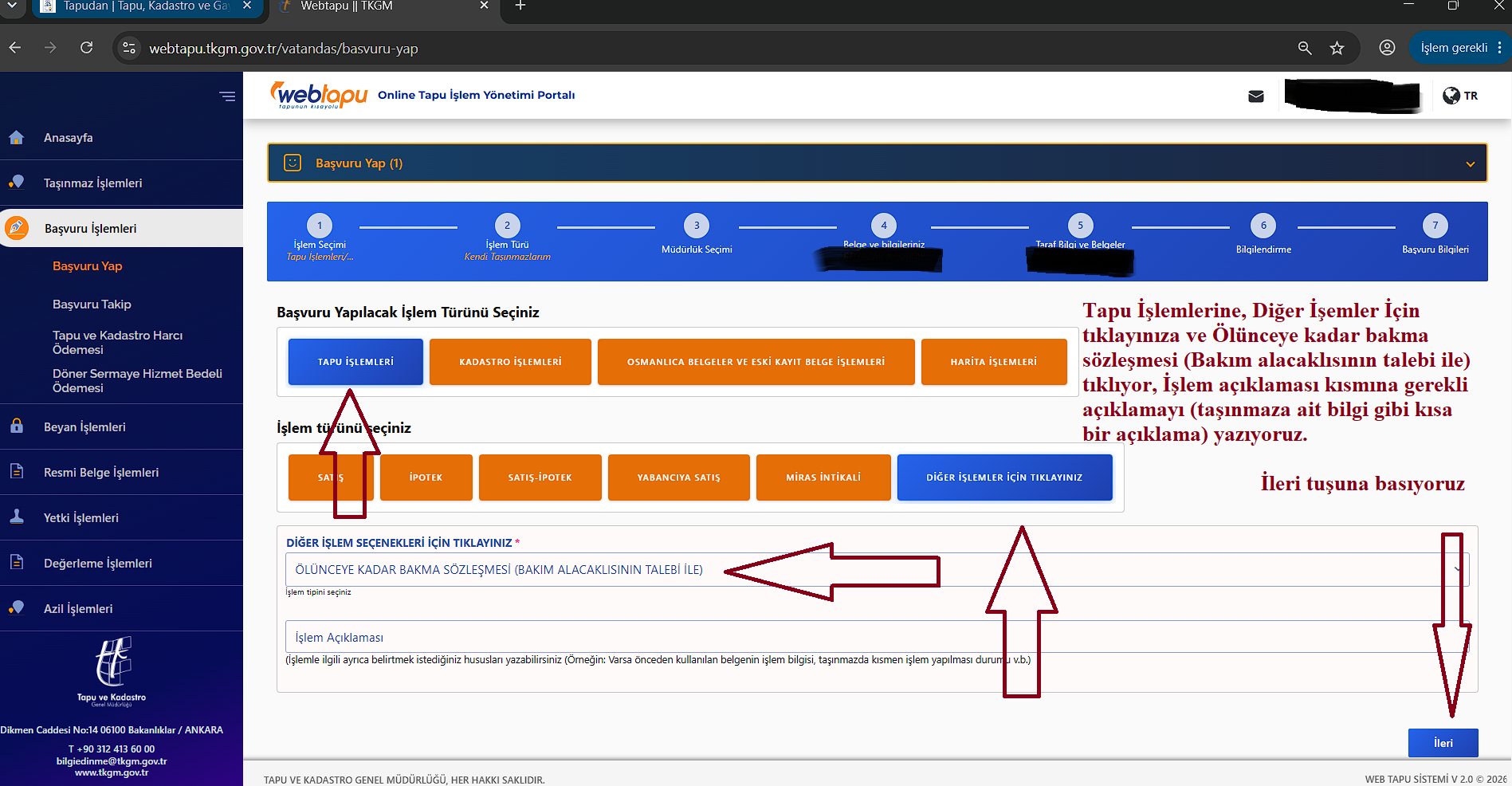Click the bilgiedinme@tkgm.gov.tr email text

point(112,761)
